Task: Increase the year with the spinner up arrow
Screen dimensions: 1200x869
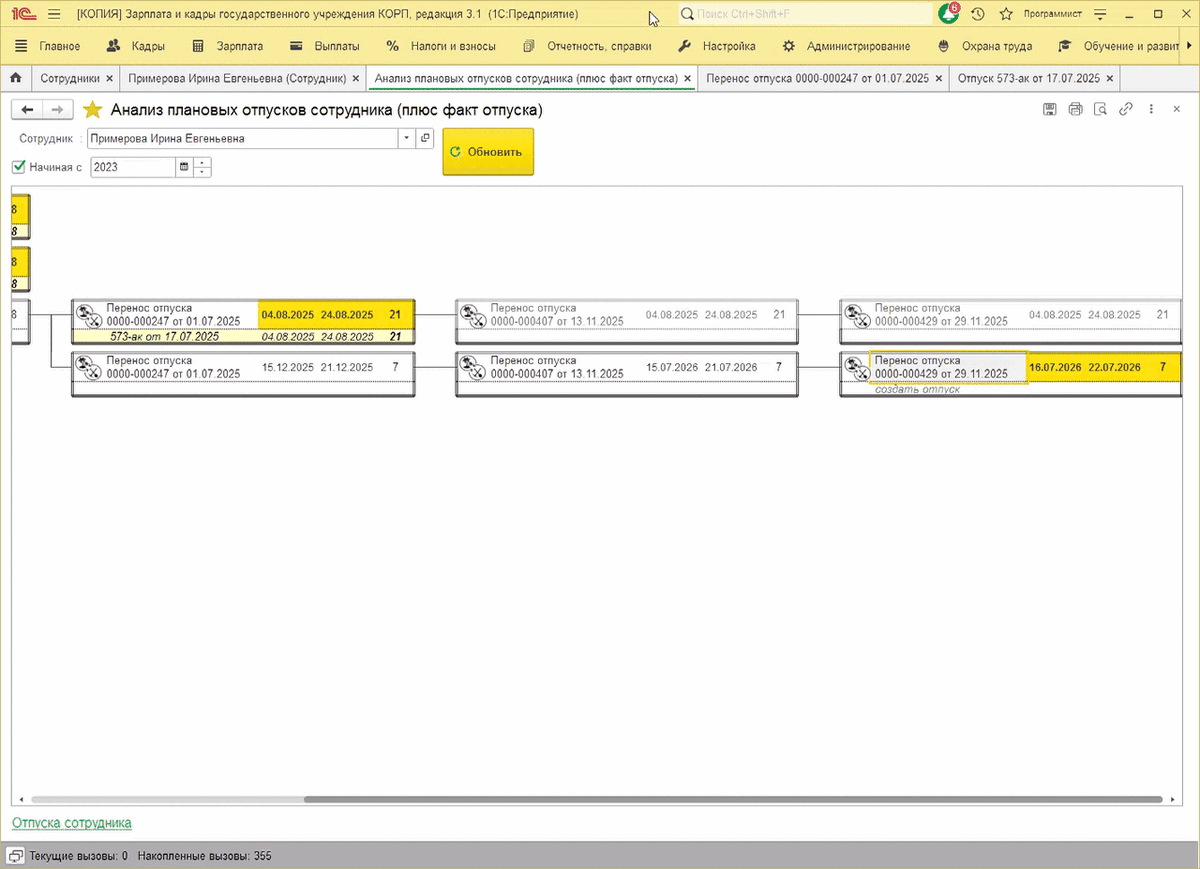Action: tap(203, 163)
